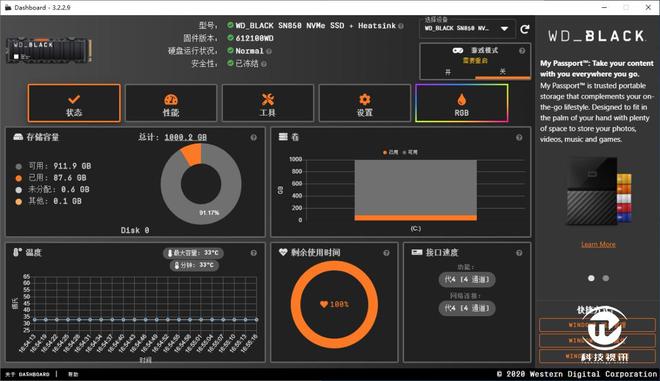Viewport: 660px width, 381px height.
Task: Click the info icon beside Normal status
Action: point(269,51)
